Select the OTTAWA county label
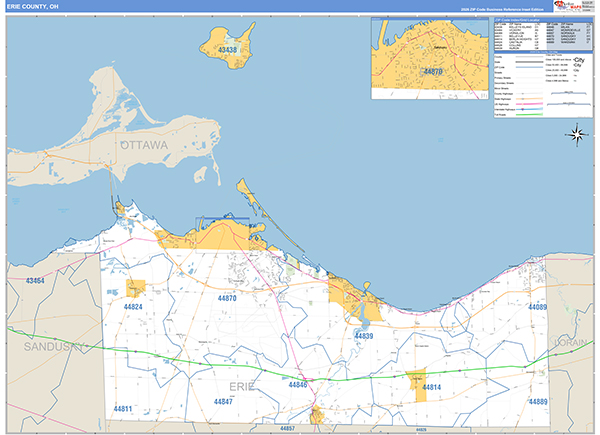The width and height of the screenshot is (600, 435). [x=146, y=146]
